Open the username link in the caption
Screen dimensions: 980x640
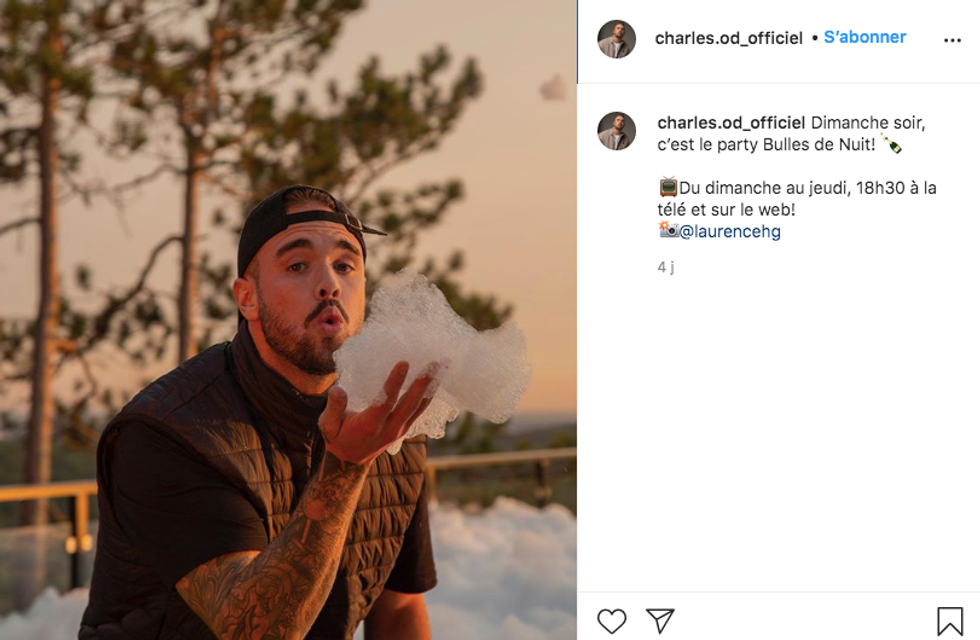click(x=731, y=122)
